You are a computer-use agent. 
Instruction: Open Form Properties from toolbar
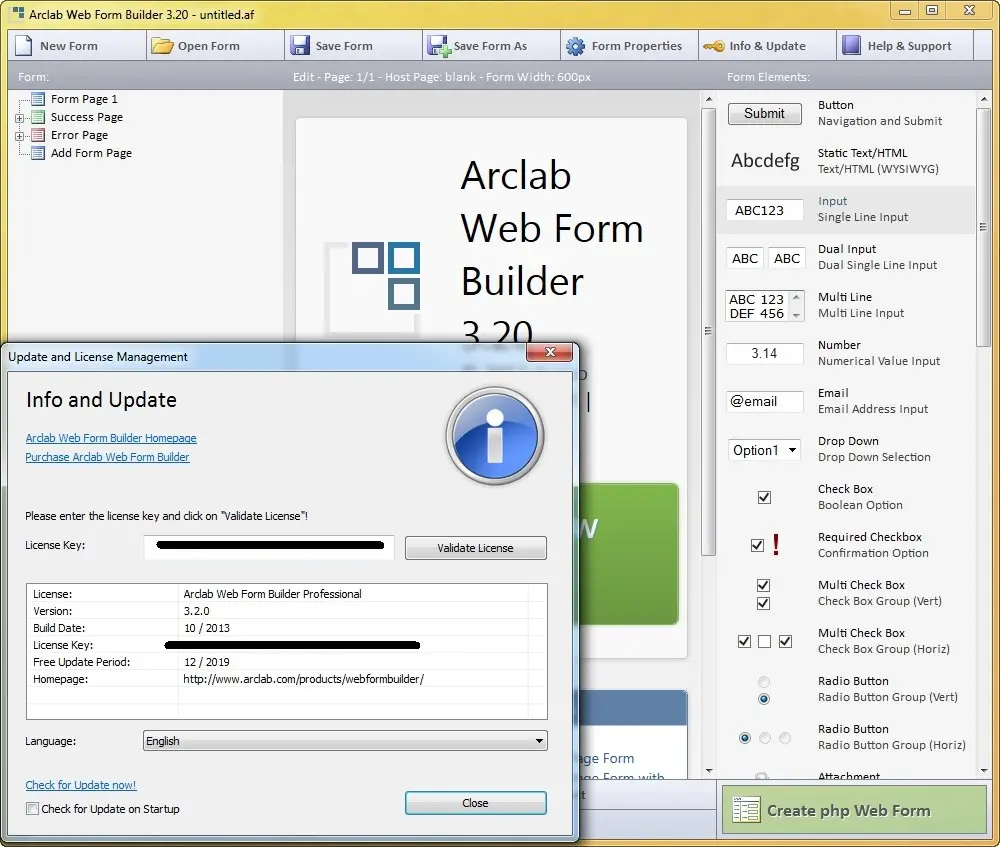point(629,45)
